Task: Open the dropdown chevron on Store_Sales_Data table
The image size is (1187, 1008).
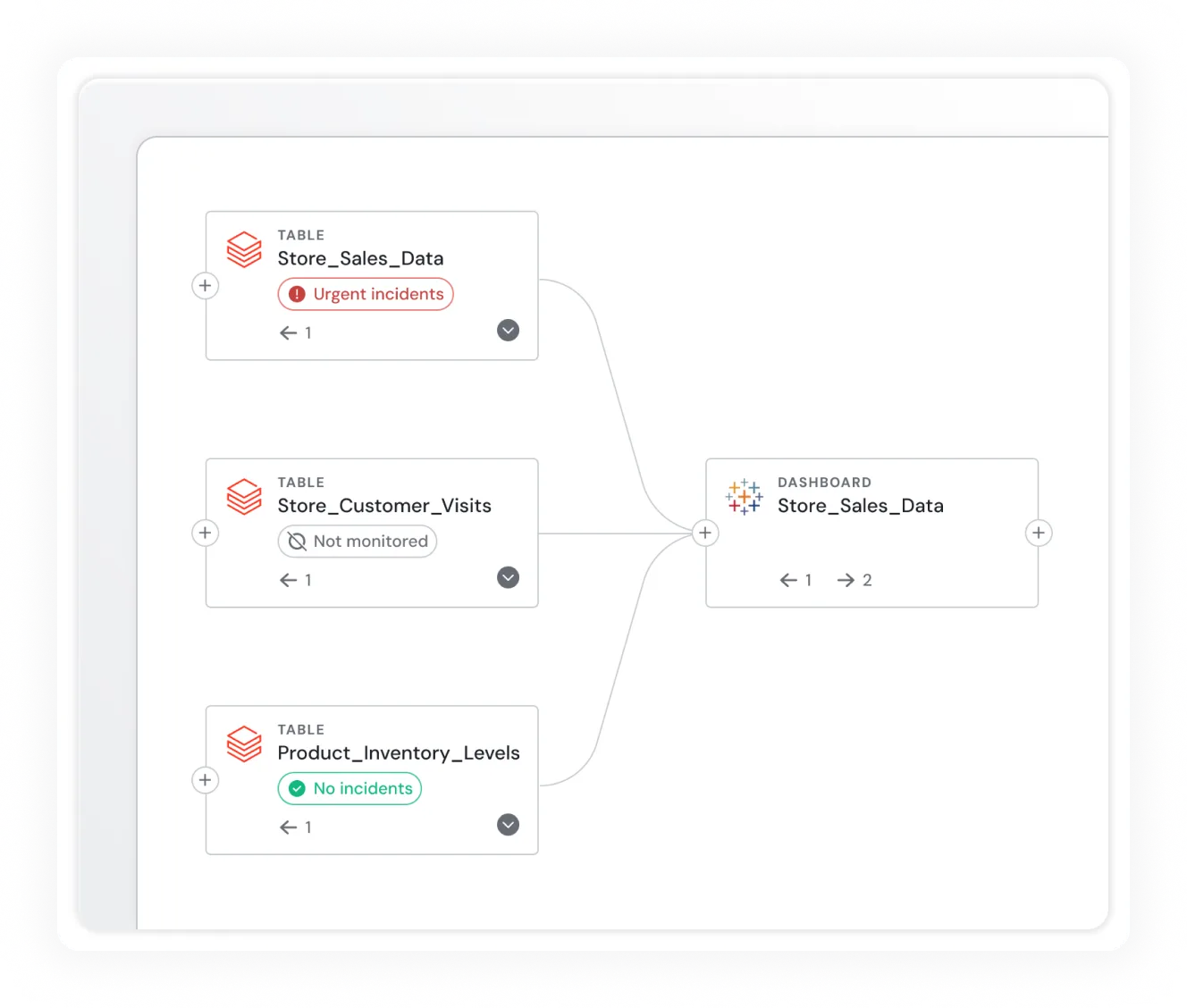Action: pyautogui.click(x=508, y=331)
